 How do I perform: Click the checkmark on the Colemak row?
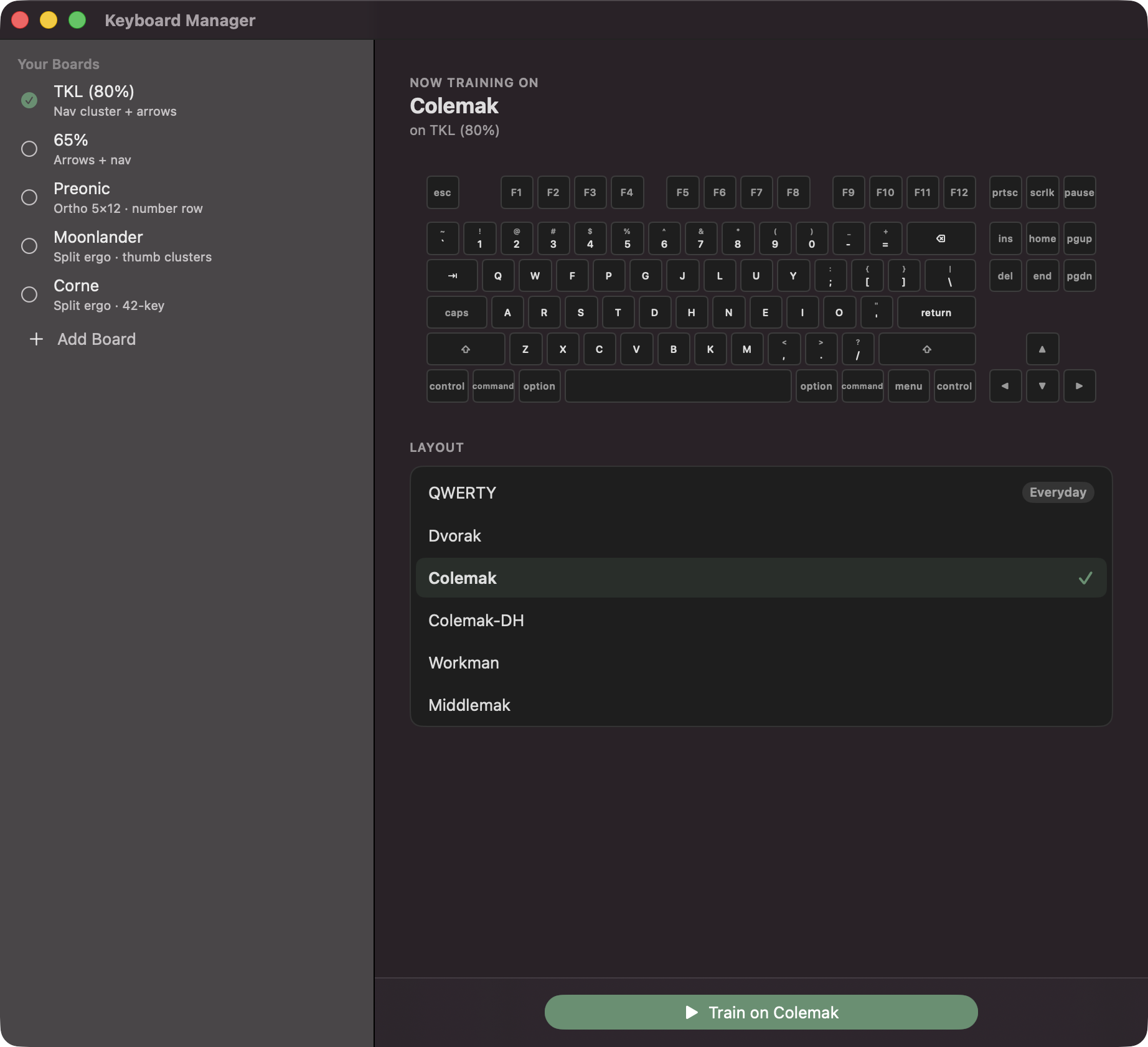click(1085, 578)
